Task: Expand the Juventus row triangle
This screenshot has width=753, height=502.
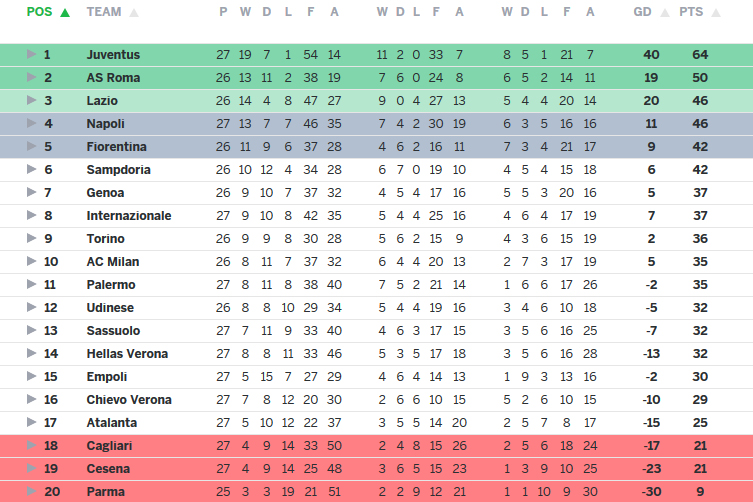Action: (31, 54)
